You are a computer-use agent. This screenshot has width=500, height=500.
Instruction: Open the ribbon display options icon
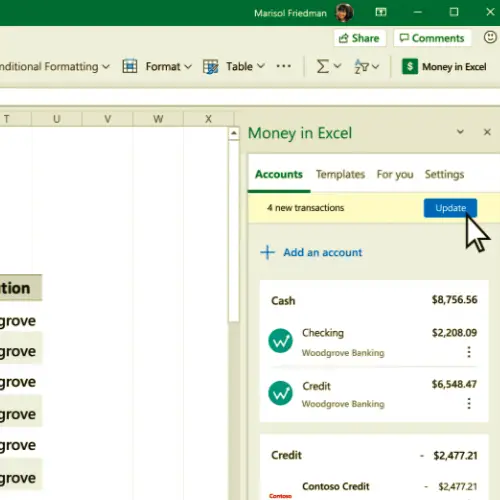[x=381, y=12]
